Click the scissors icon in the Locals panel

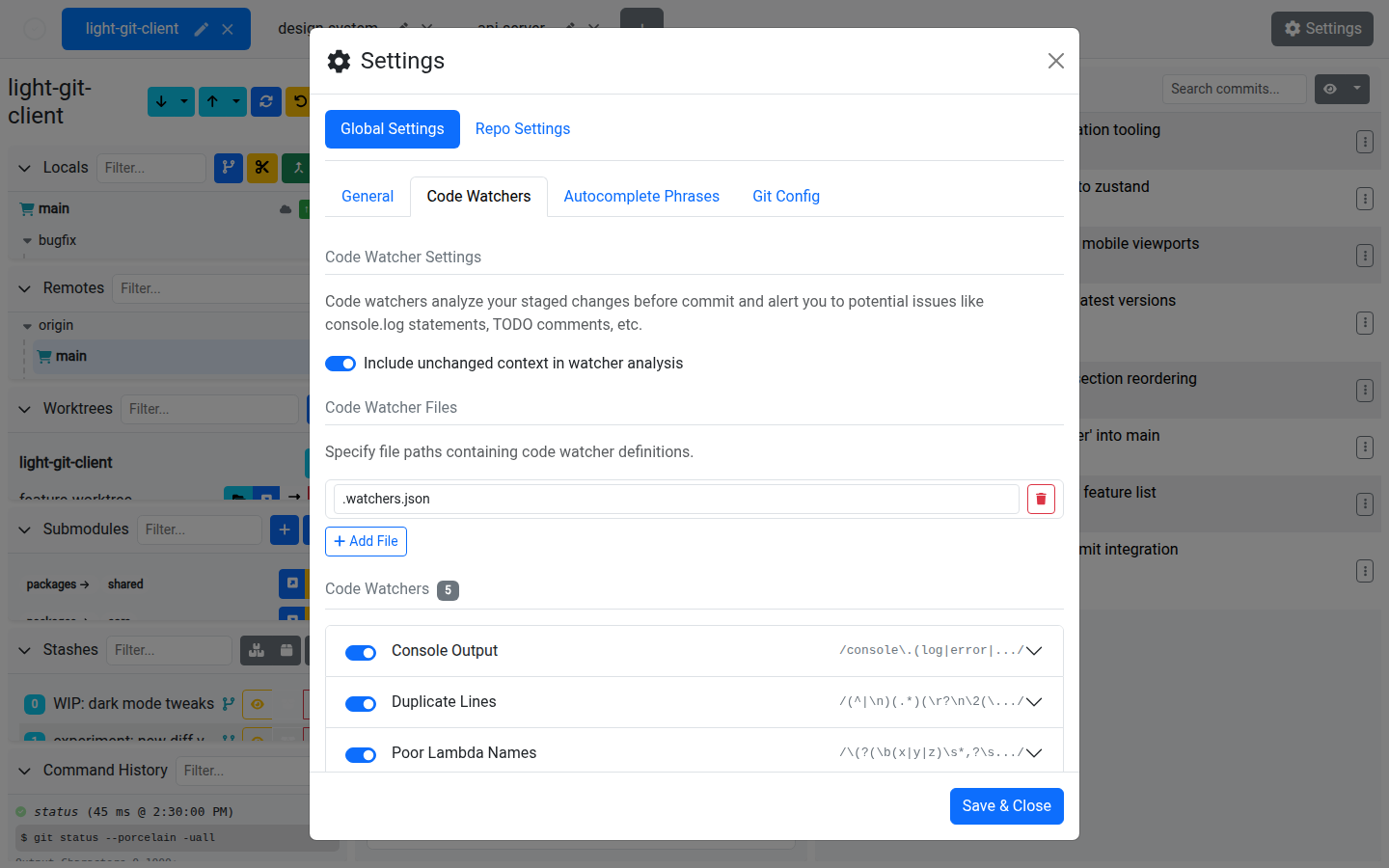tap(262, 168)
